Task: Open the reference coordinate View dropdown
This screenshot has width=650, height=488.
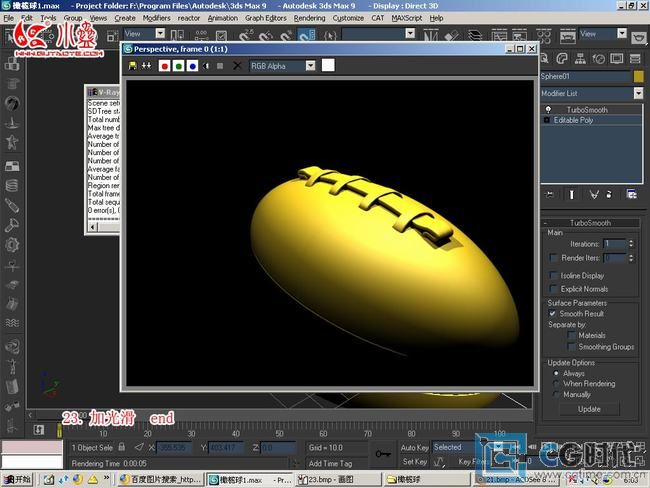Action: coord(160,34)
